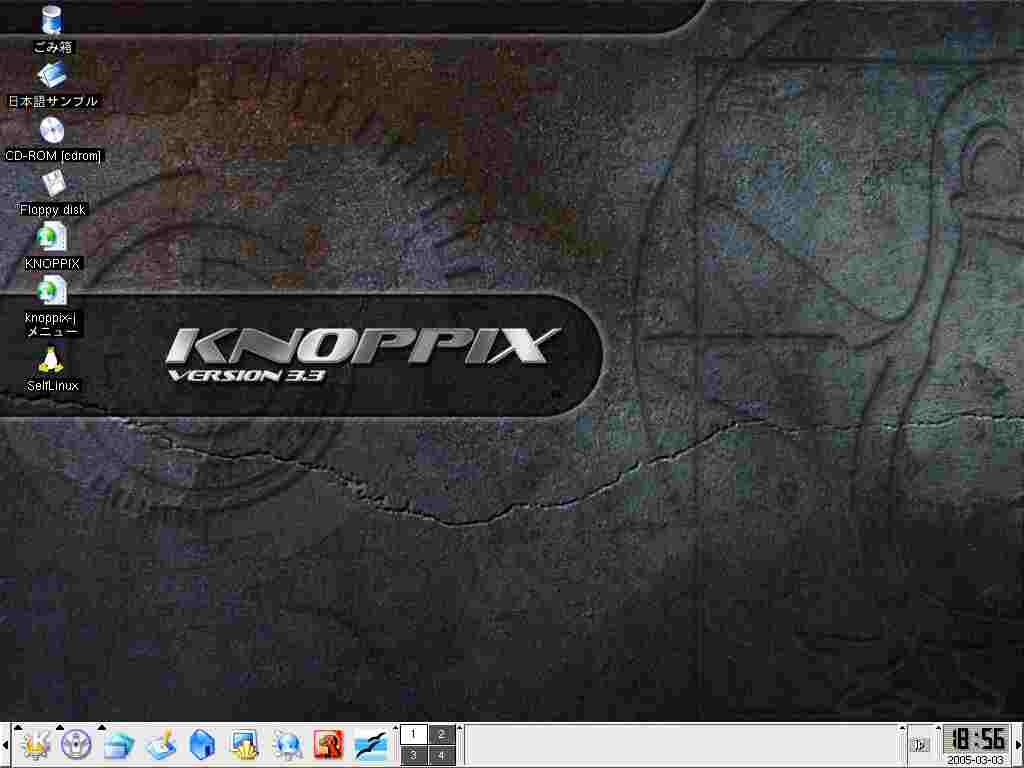Image resolution: width=1024 pixels, height=768 pixels.
Task: Open the CD-ROM [cdrom] desktop icon
Action: click(52, 130)
